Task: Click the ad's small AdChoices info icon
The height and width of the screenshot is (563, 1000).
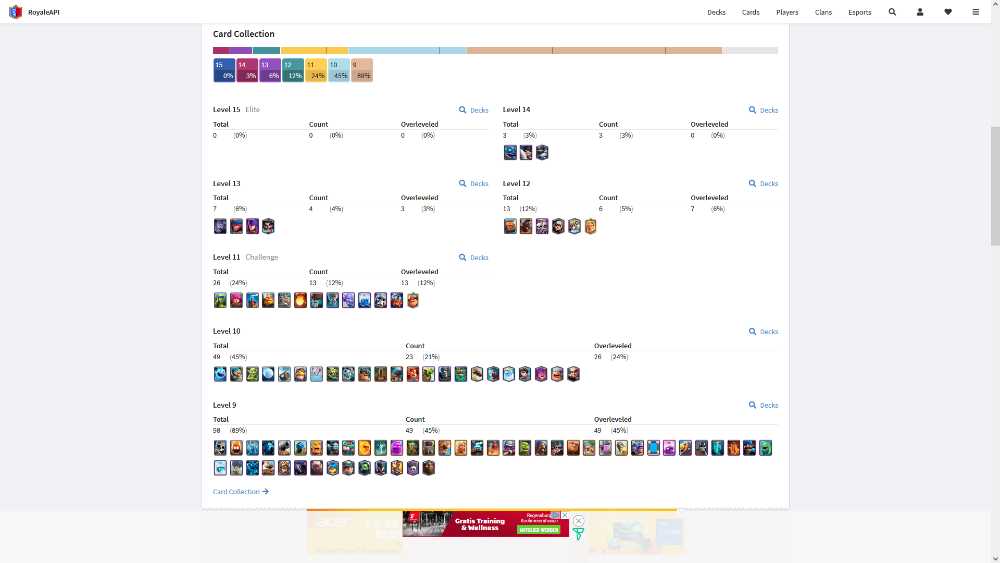Action: 555,515
